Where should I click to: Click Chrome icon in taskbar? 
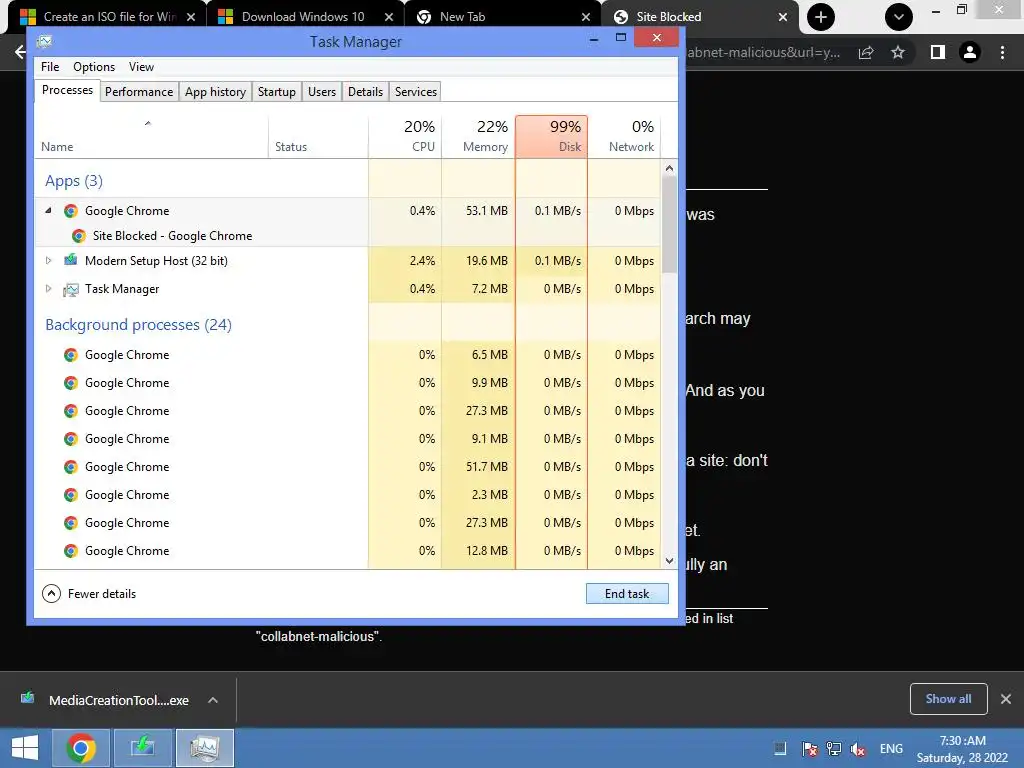tap(81, 748)
